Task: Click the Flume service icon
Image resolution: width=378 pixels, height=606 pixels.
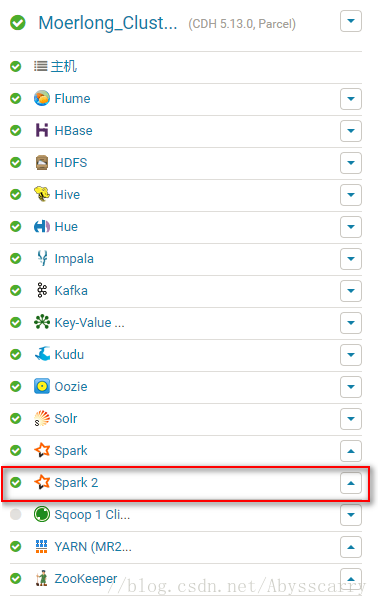Action: click(42, 98)
